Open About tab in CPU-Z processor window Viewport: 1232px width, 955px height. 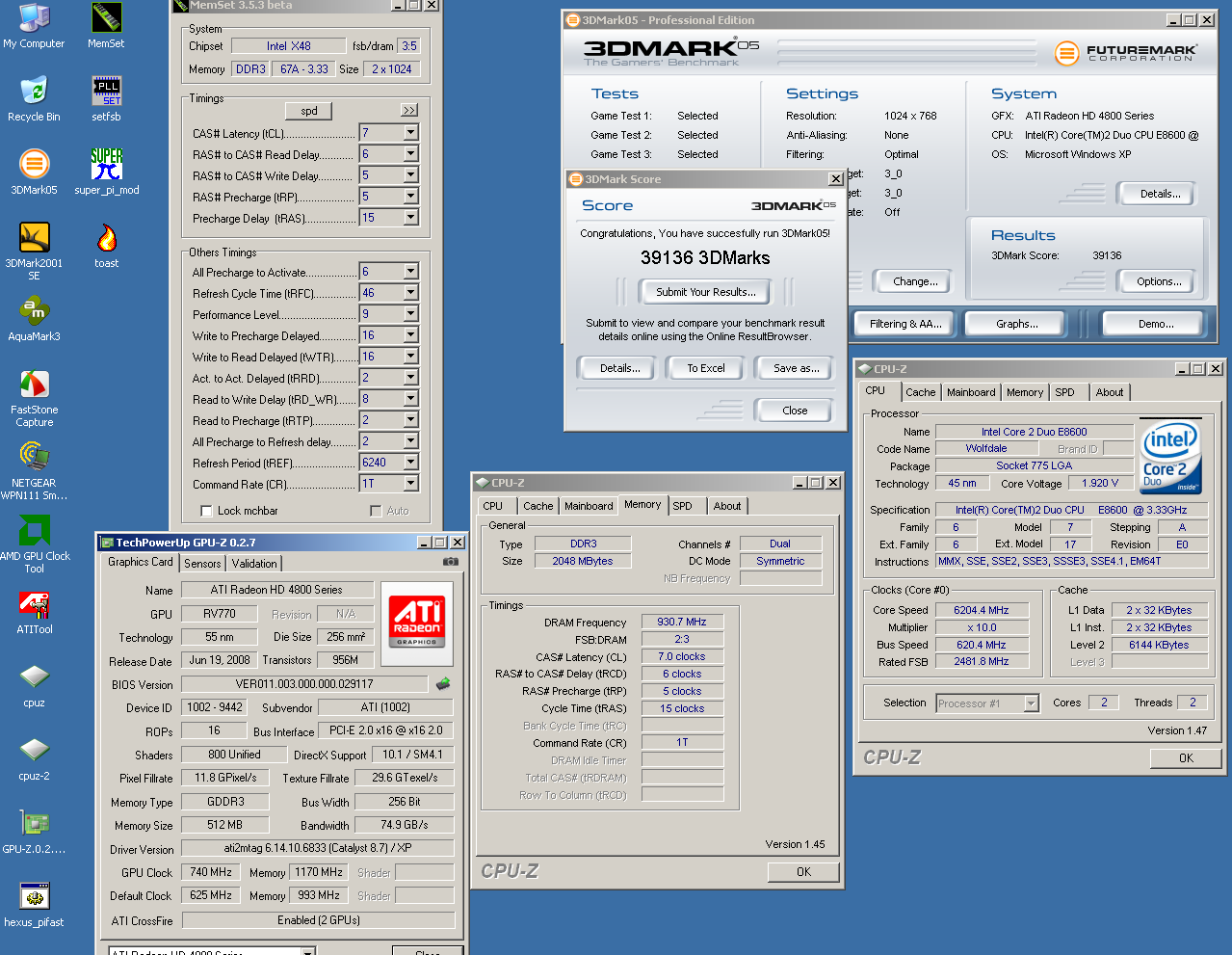point(1109,392)
